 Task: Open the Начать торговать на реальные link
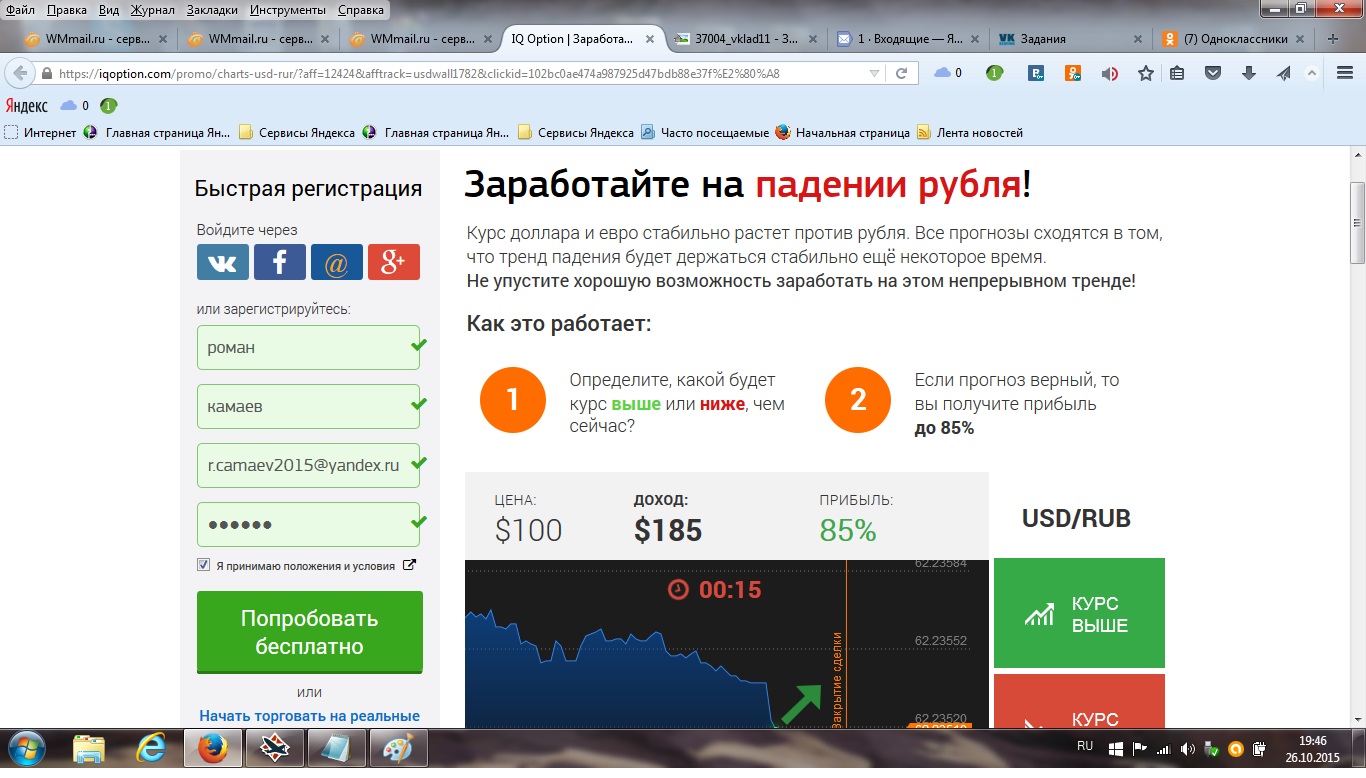click(310, 716)
